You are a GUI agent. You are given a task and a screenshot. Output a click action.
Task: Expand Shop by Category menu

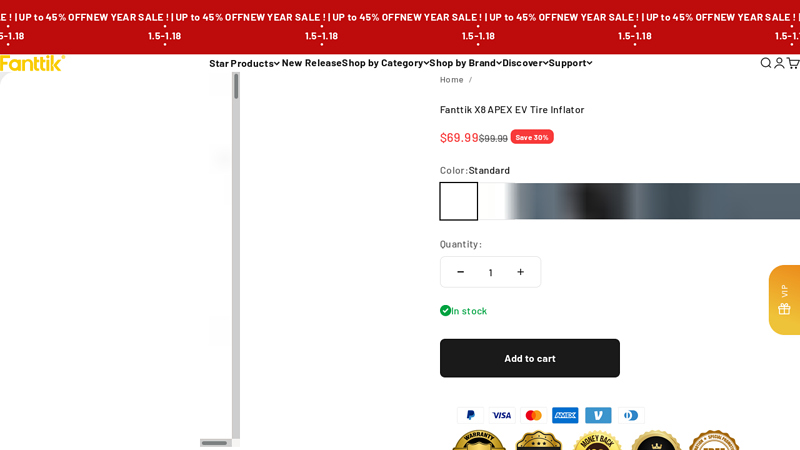coord(385,63)
